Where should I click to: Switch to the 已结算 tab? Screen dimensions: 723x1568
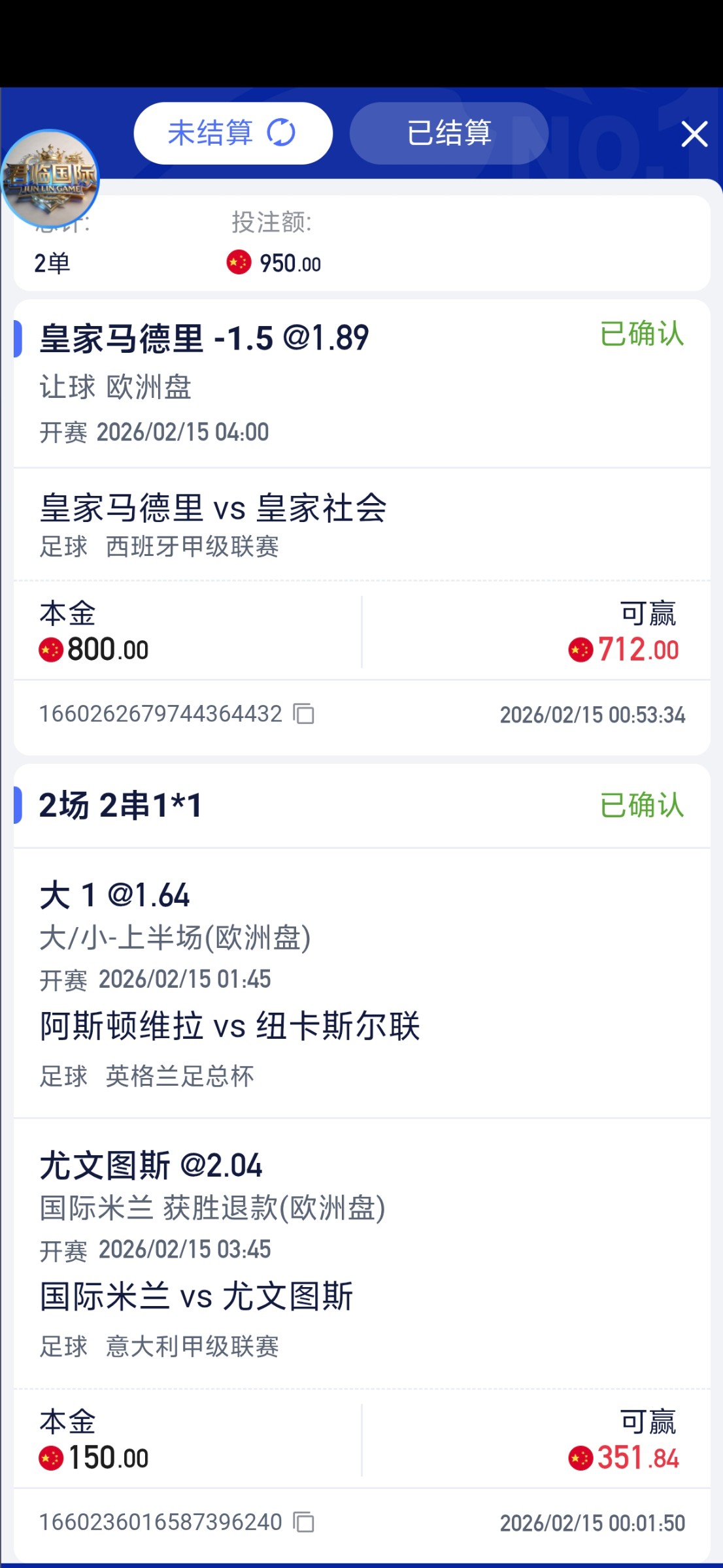tap(448, 133)
